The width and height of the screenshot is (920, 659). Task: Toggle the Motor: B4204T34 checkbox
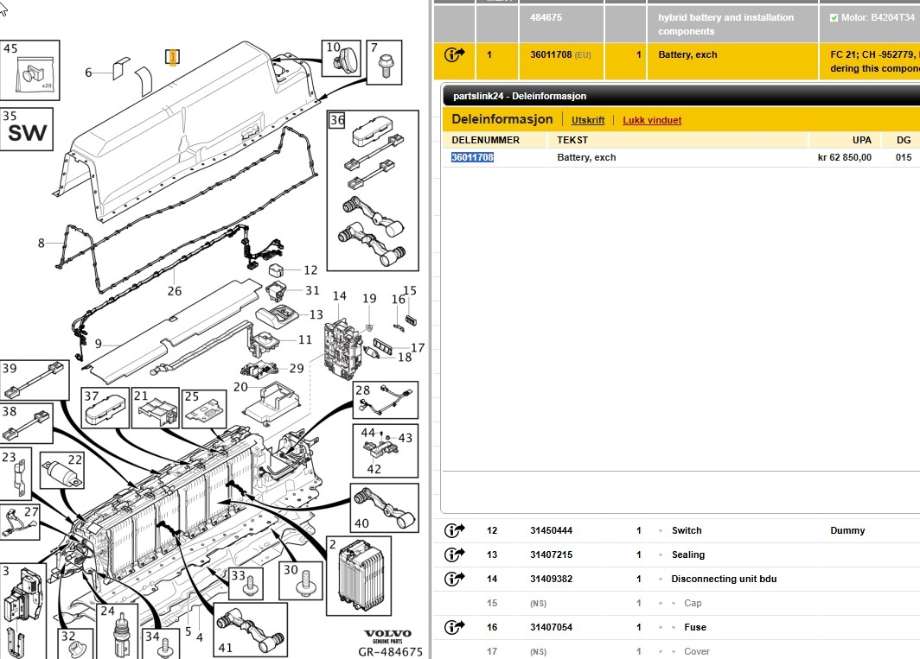pos(834,18)
